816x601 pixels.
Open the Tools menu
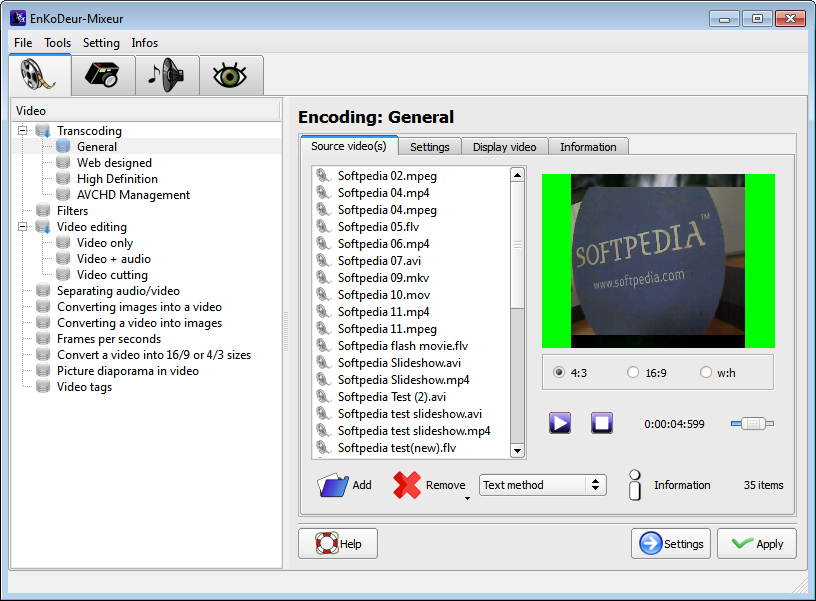pos(57,43)
